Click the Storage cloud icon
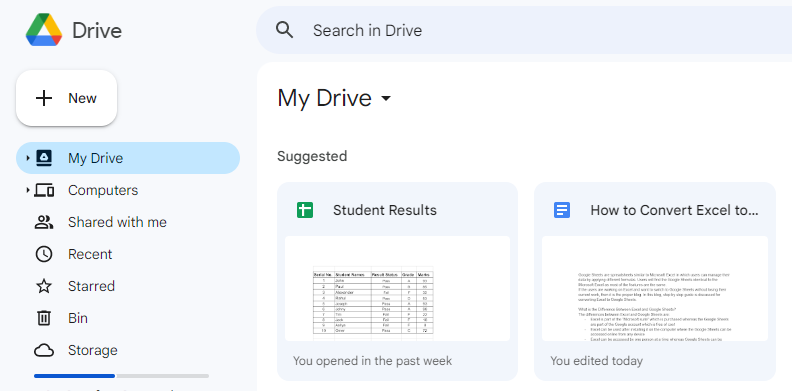 pyautogui.click(x=44, y=350)
